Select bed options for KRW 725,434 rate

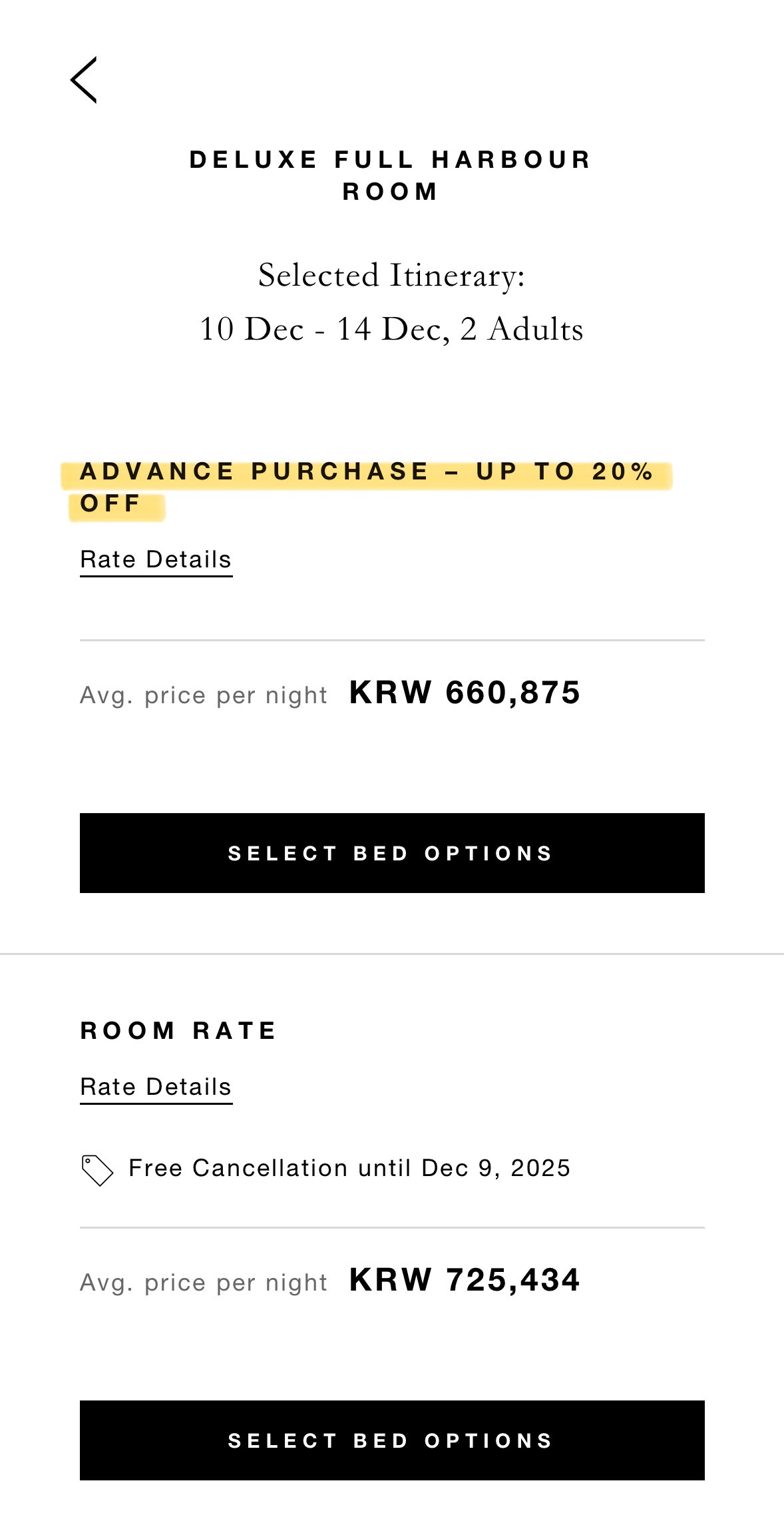(392, 1440)
